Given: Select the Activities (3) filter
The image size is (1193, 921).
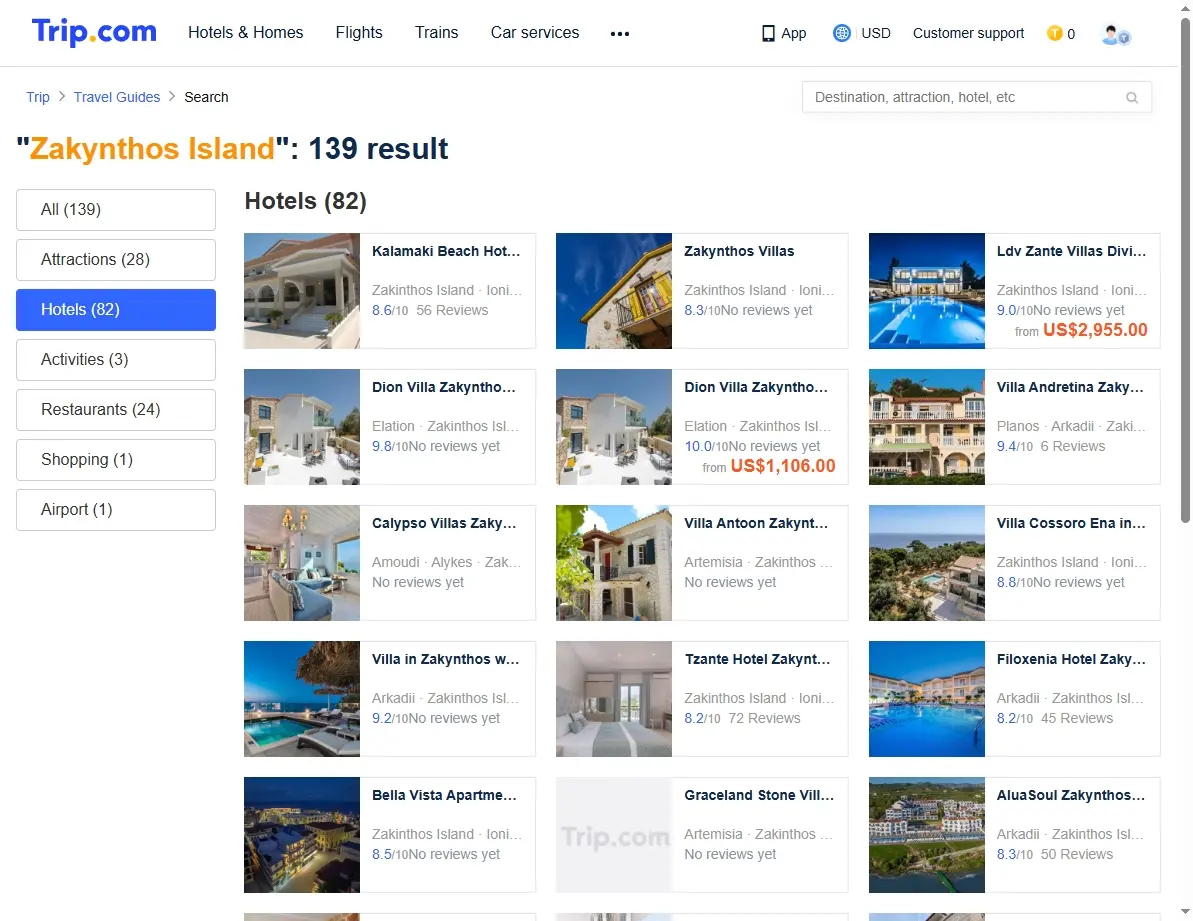Looking at the screenshot, I should (x=116, y=360).
